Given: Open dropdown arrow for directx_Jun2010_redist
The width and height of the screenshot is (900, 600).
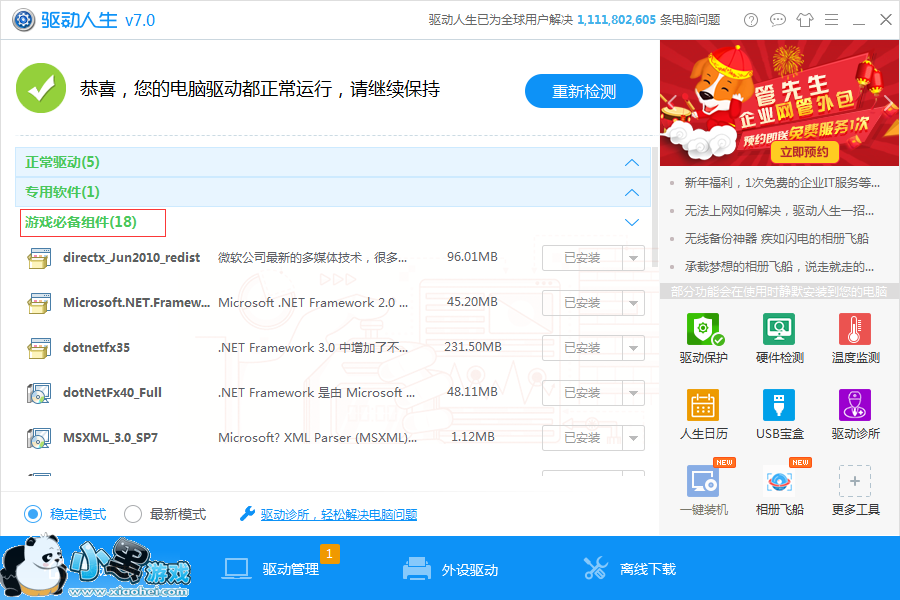Looking at the screenshot, I should coord(633,258).
